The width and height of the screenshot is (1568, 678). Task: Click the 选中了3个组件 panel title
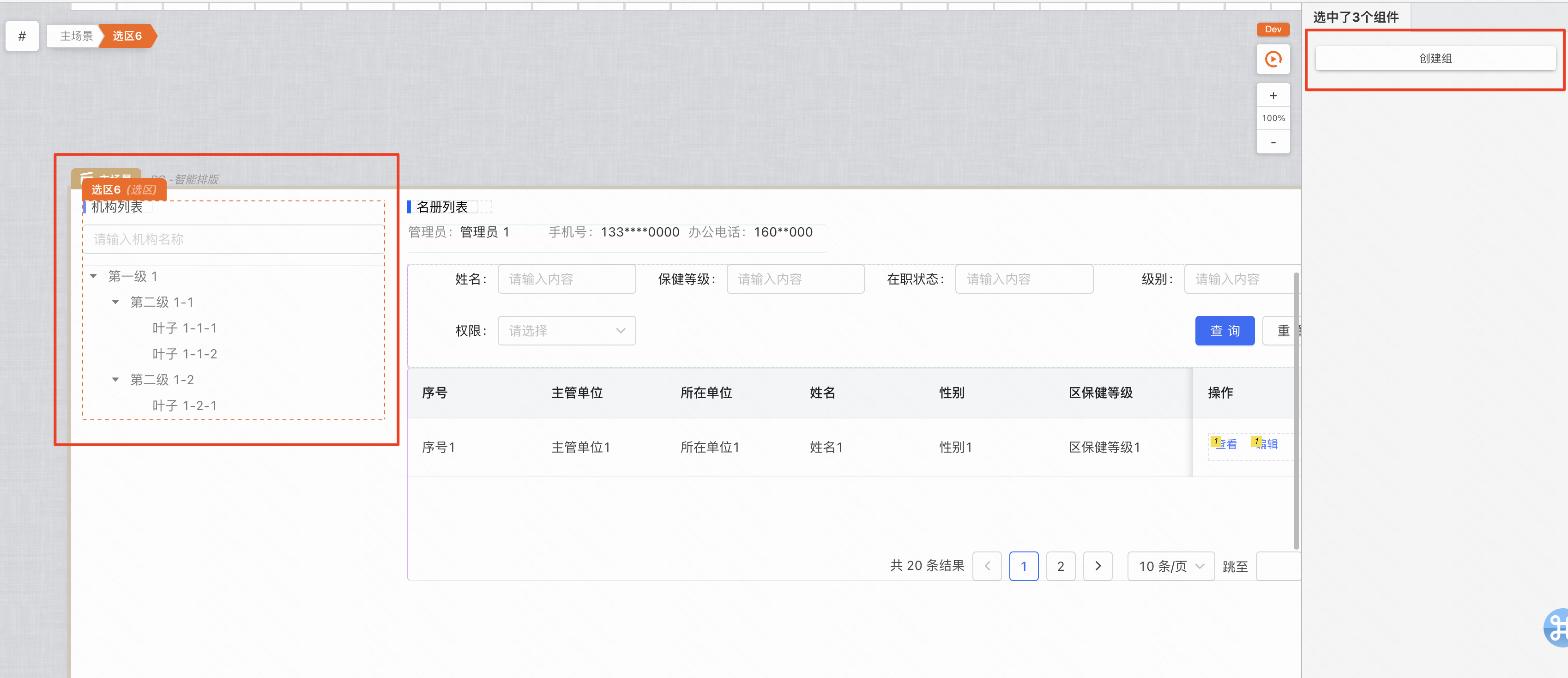[x=1356, y=17]
